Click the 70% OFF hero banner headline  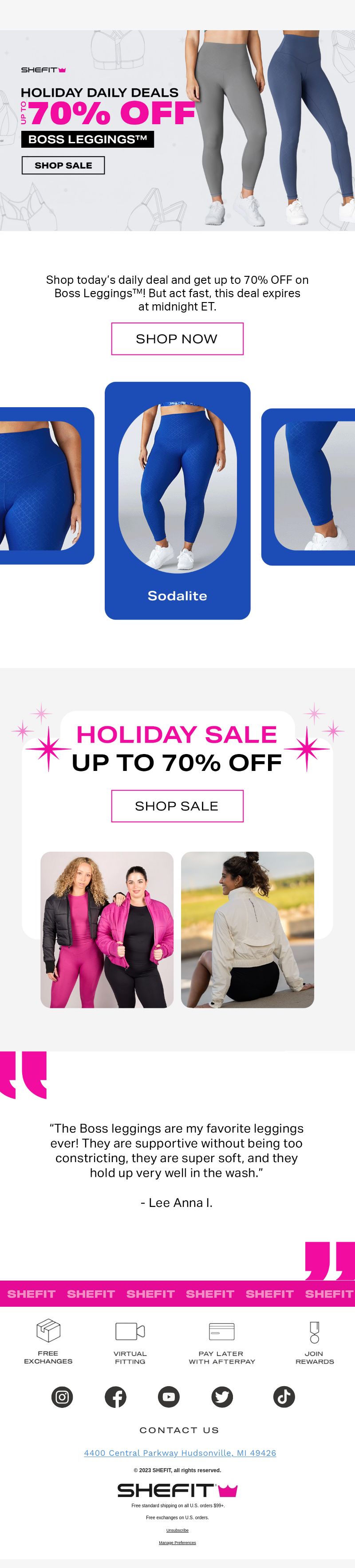[111, 113]
